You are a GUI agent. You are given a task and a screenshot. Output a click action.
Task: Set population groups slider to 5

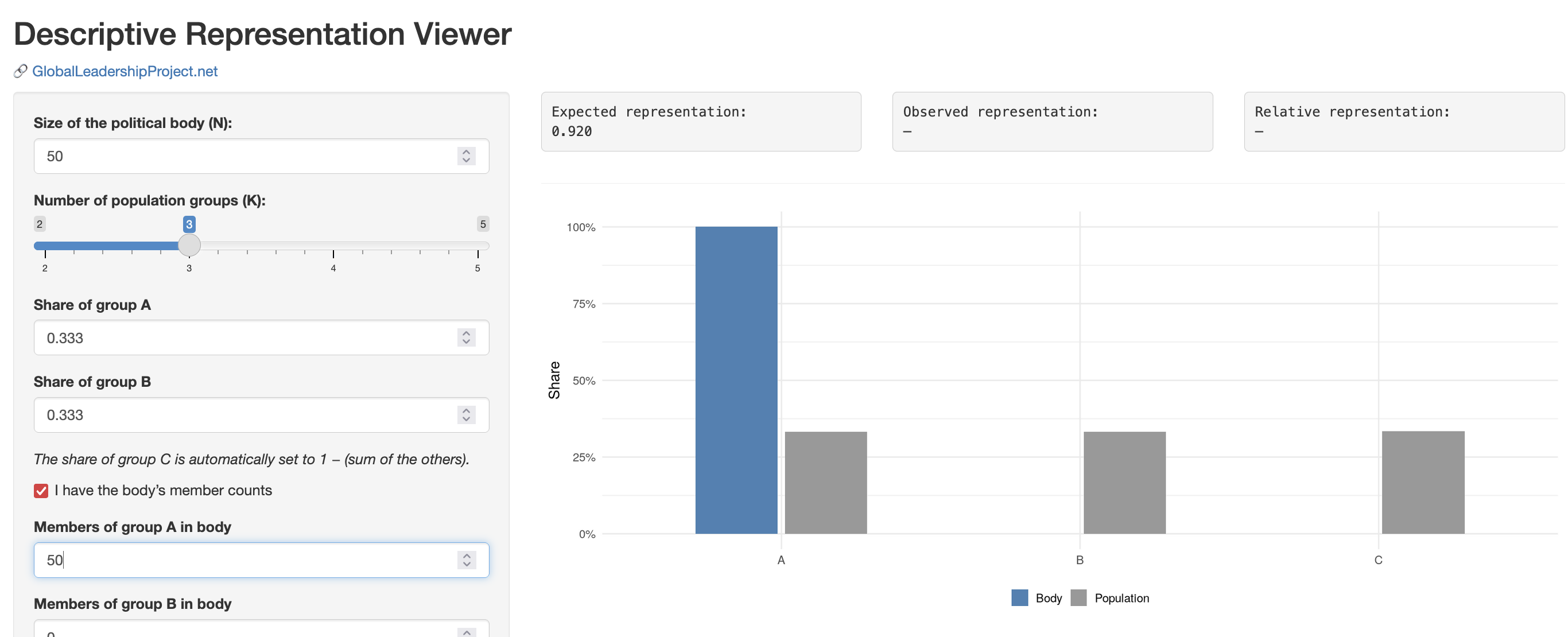478,246
